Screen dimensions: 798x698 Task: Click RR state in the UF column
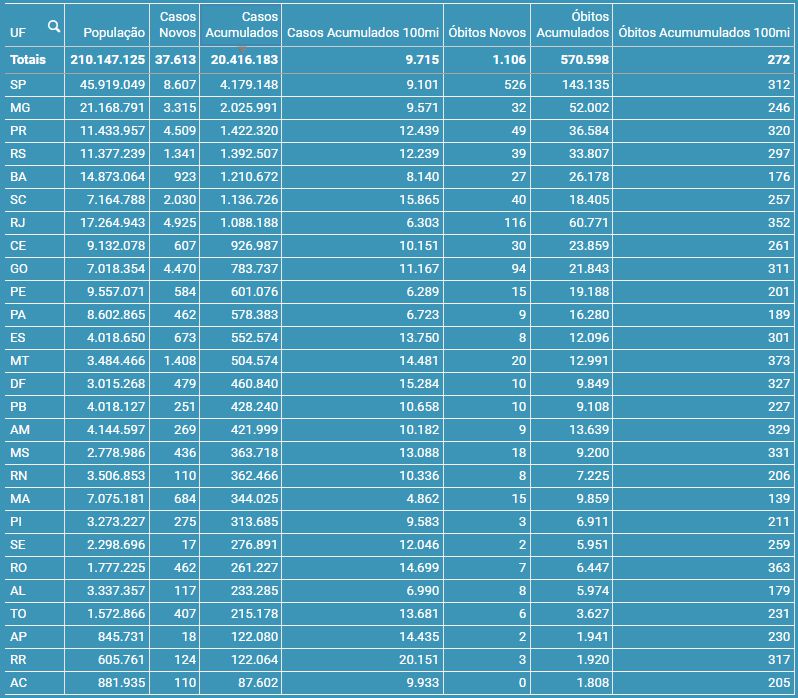point(18,659)
